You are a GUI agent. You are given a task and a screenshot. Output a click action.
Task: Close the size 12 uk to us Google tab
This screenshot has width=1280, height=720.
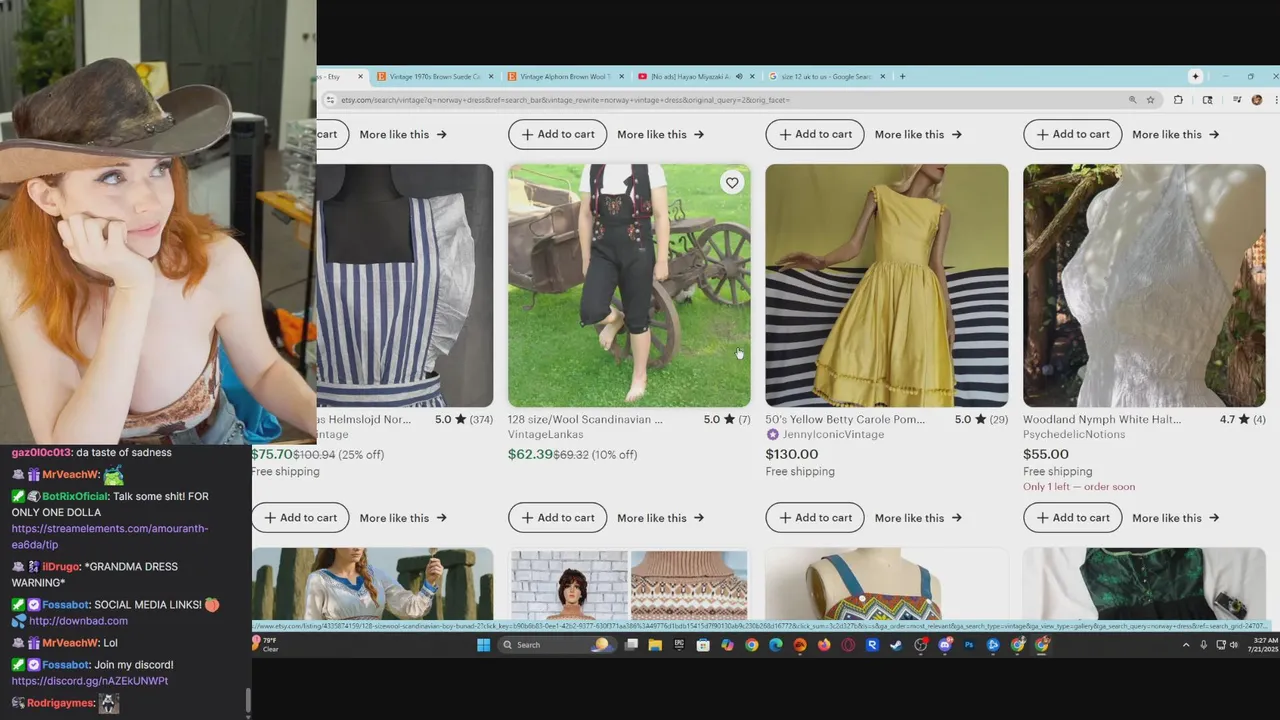[882, 76]
